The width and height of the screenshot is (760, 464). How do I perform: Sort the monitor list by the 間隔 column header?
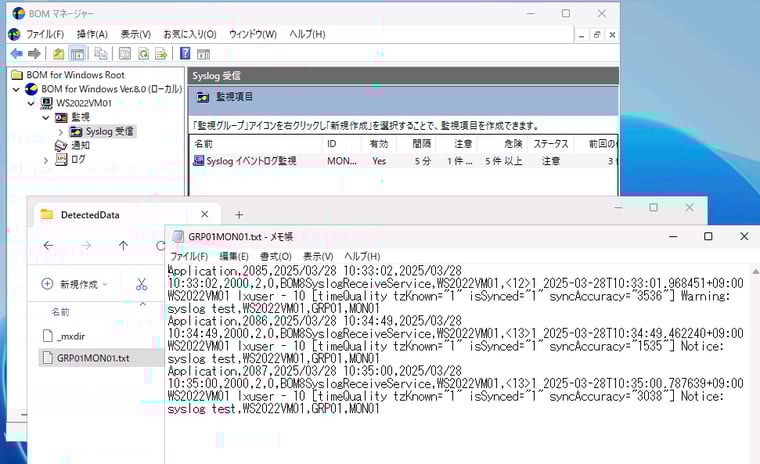(x=416, y=144)
